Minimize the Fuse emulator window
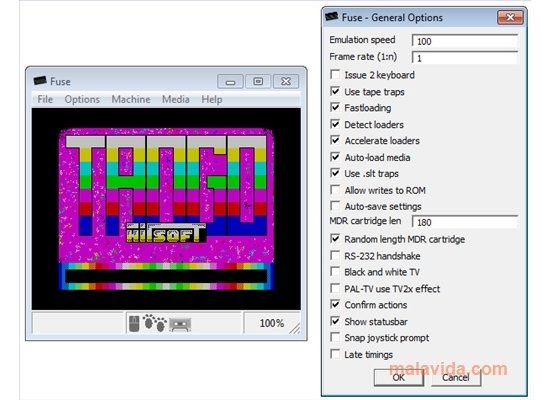The image size is (550, 400). [x=230, y=82]
